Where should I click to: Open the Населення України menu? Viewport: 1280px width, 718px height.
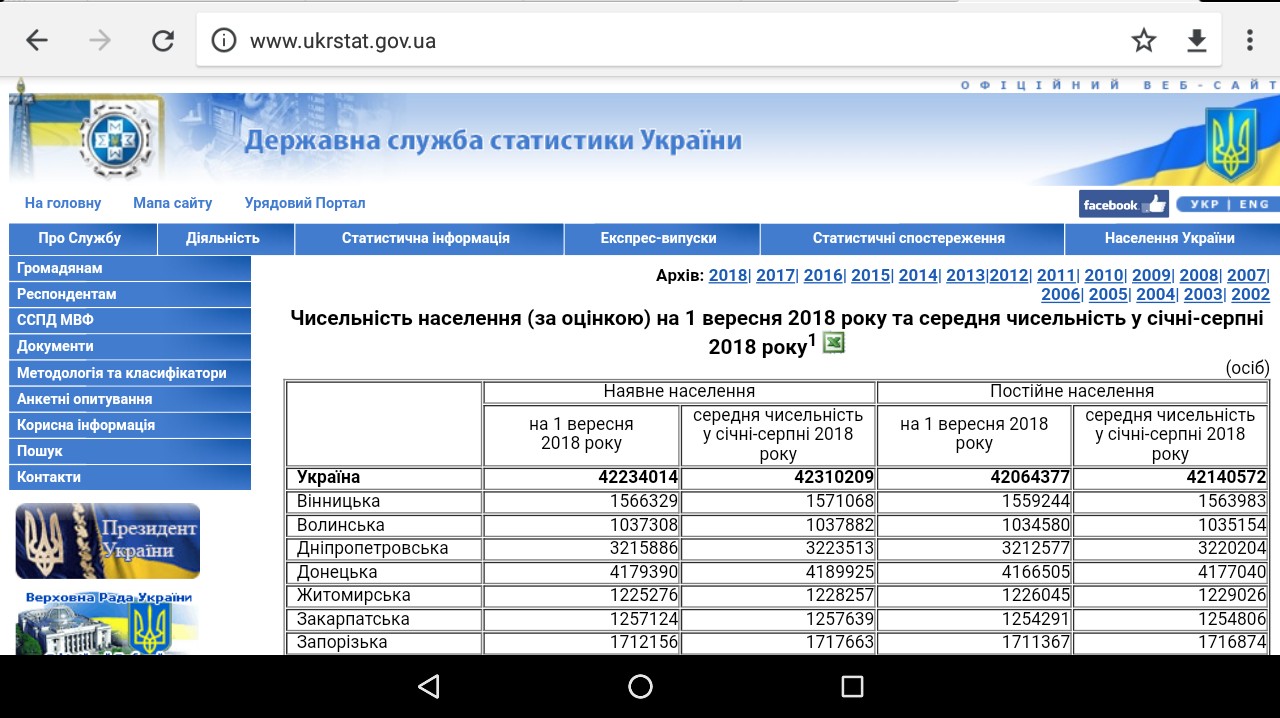(x=1169, y=238)
